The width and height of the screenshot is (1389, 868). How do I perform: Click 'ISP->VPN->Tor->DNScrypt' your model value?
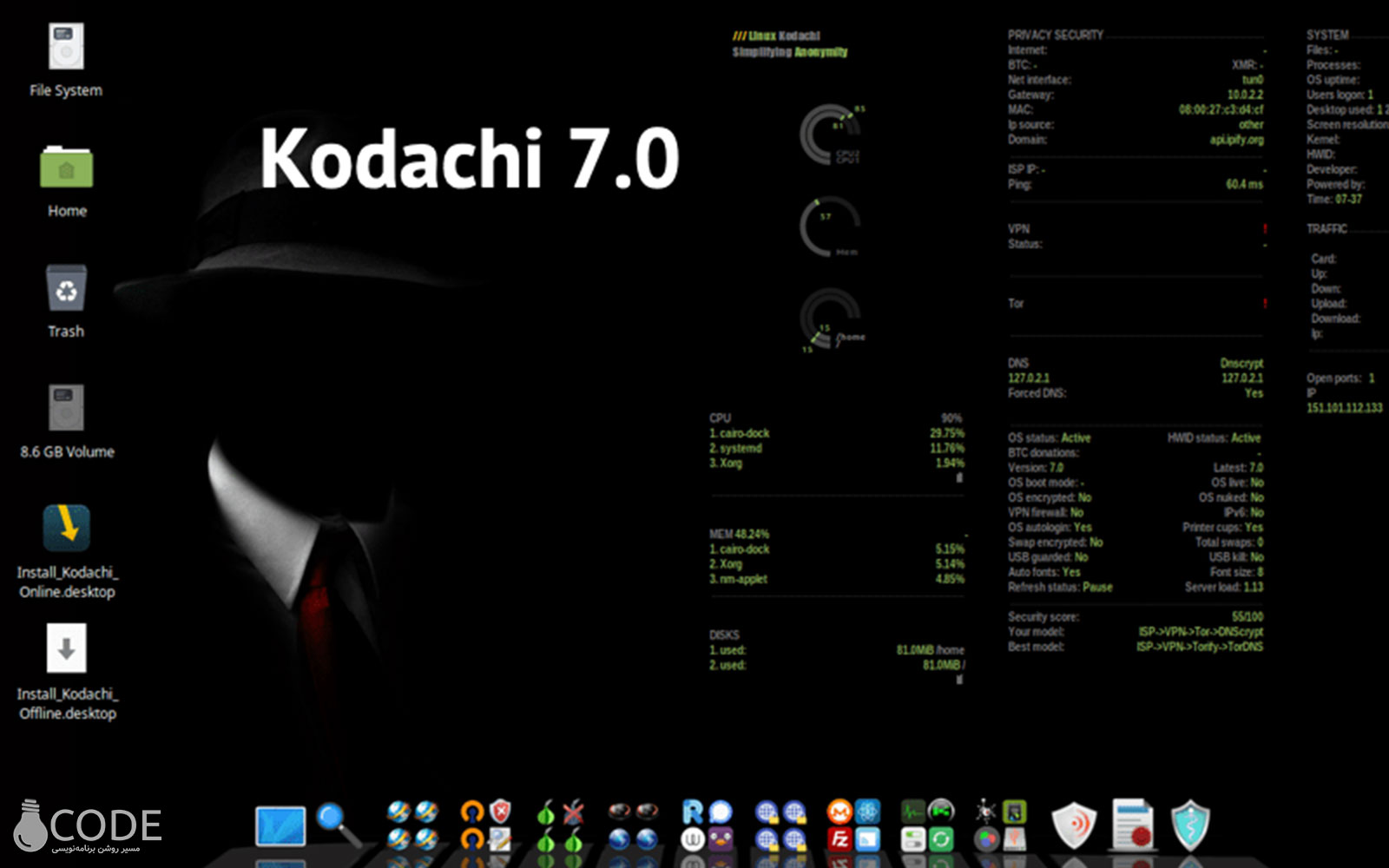(1201, 632)
